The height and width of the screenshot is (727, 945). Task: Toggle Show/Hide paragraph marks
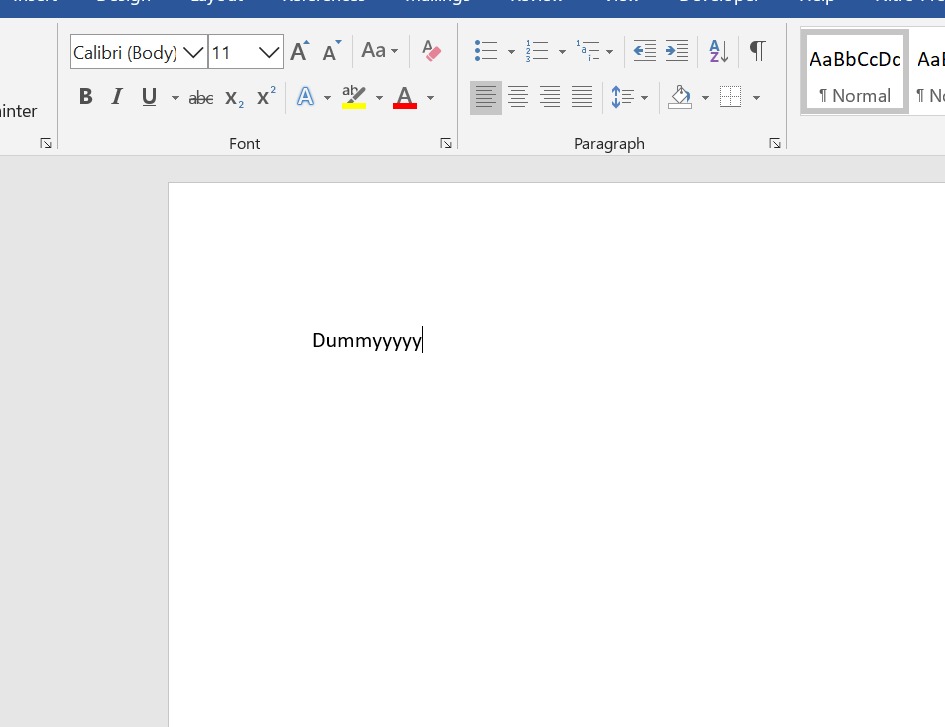coord(758,51)
